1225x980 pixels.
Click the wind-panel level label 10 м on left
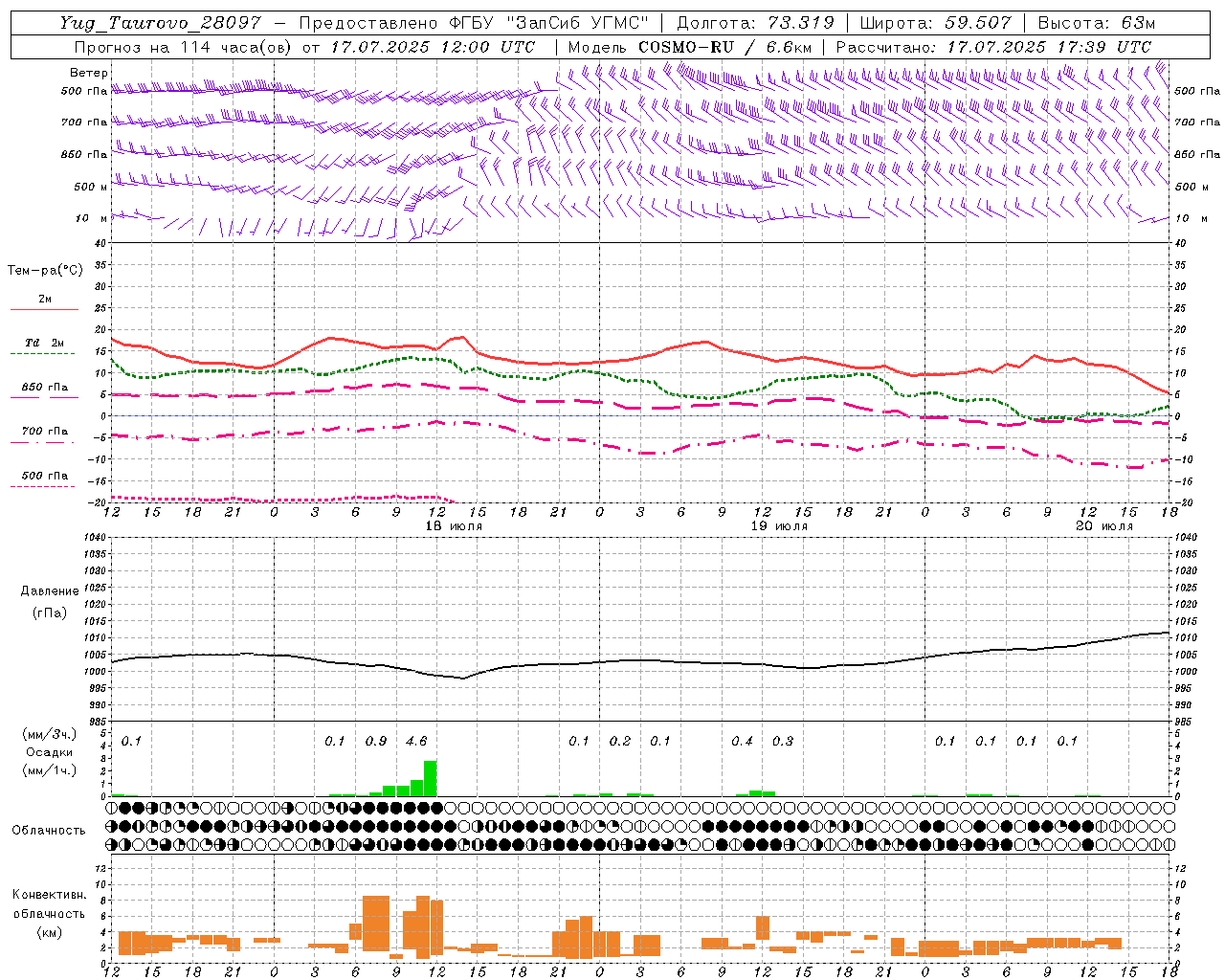tap(91, 218)
